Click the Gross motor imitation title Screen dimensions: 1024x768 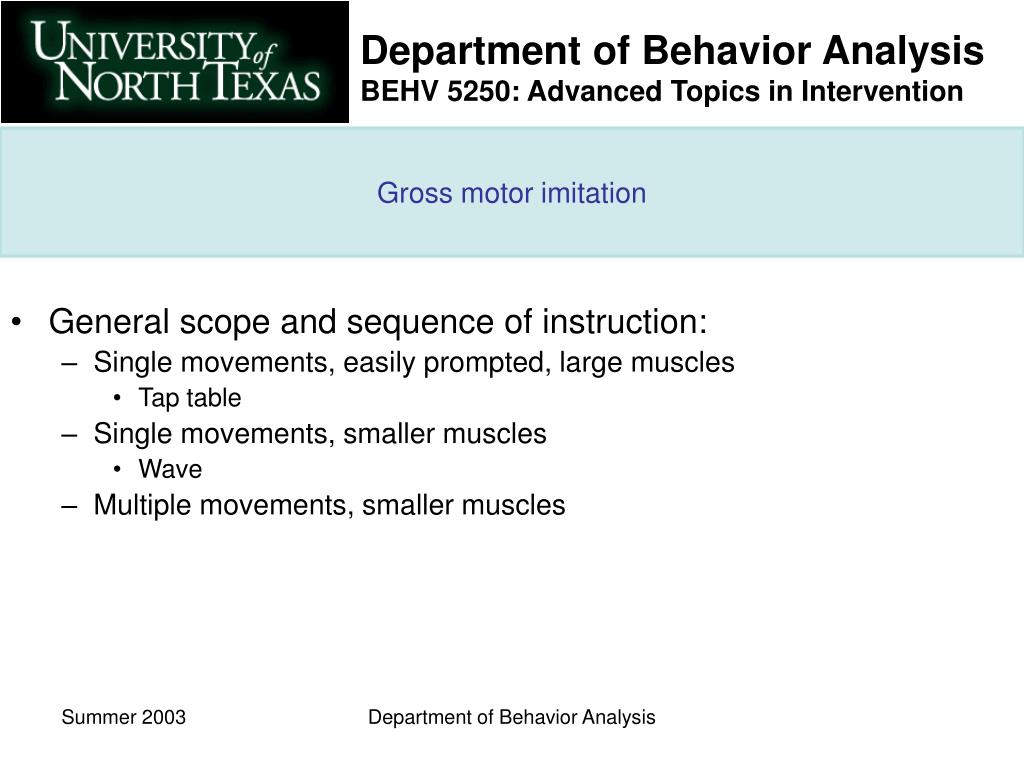[511, 193]
